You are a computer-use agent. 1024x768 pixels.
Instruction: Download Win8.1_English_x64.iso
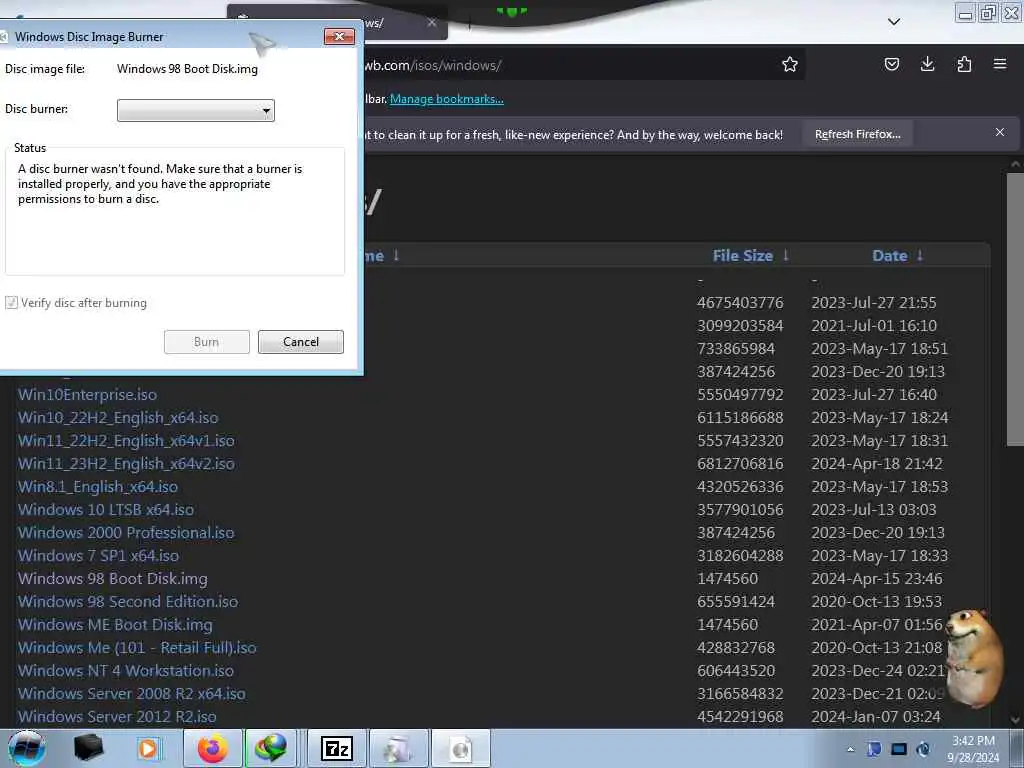pyautogui.click(x=97, y=487)
